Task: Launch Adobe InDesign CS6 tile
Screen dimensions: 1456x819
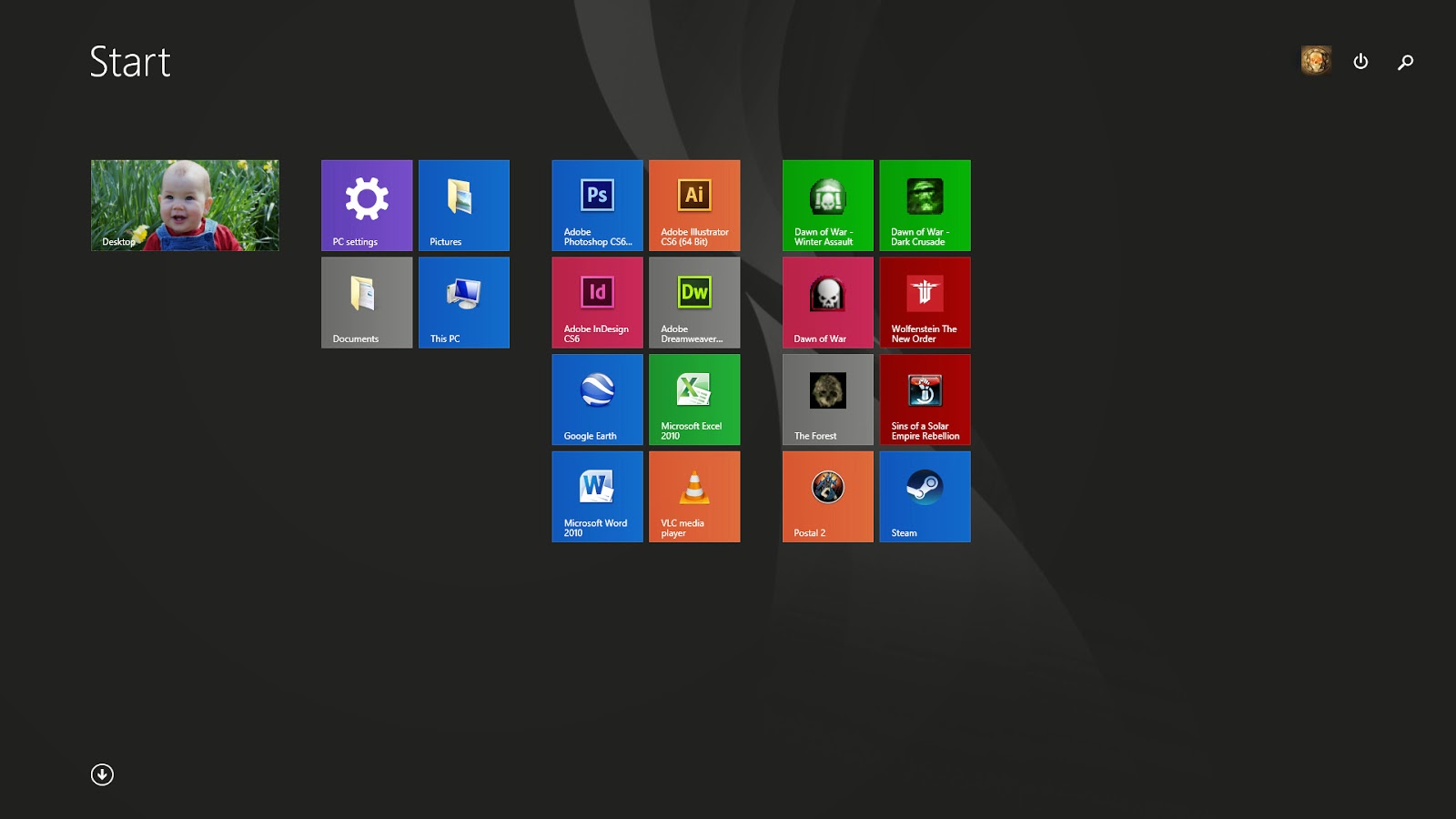Action: [x=597, y=302]
